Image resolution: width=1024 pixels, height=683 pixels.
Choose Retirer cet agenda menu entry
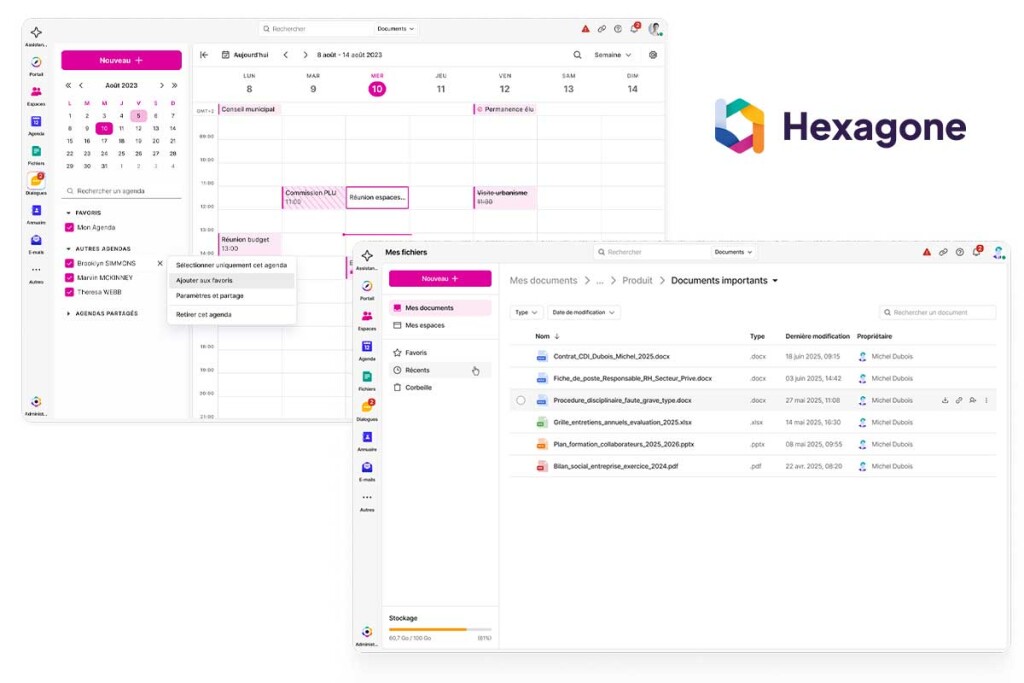(x=231, y=315)
